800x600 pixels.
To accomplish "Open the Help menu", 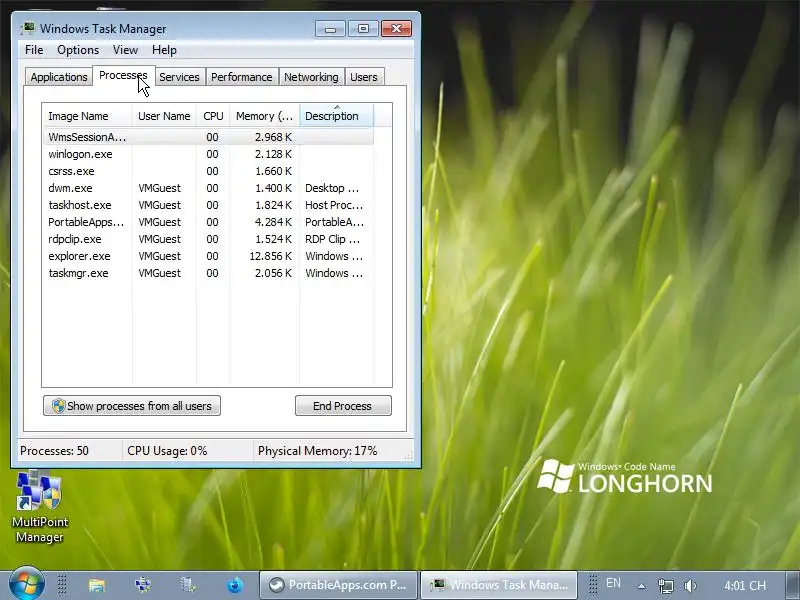I will (x=164, y=50).
